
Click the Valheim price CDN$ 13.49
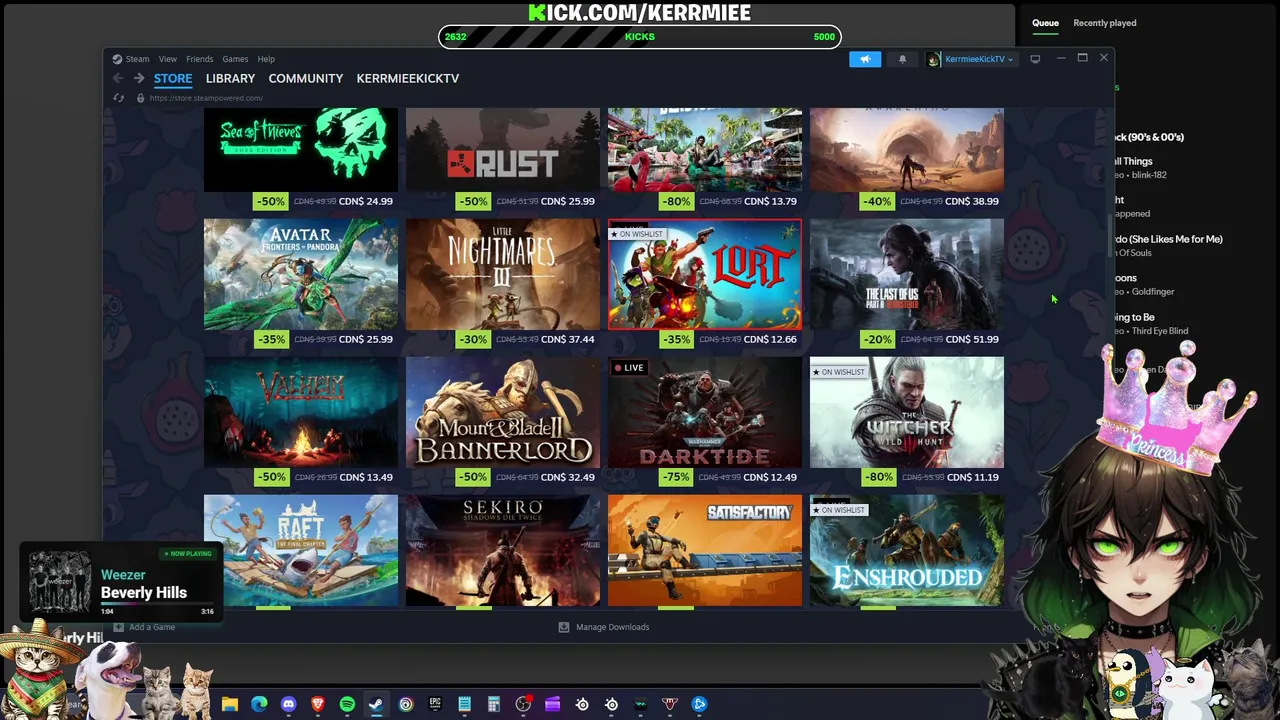click(366, 477)
